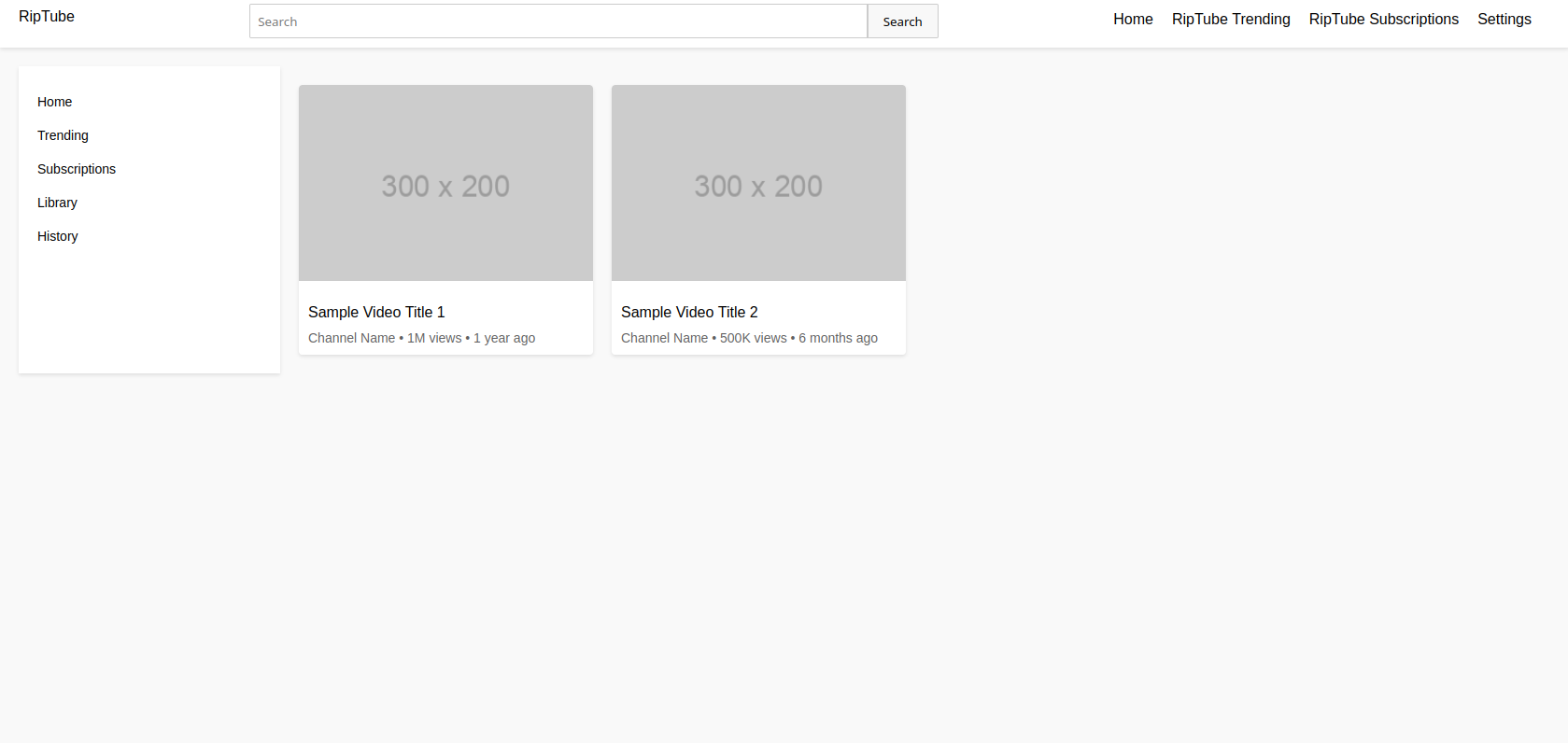
Task: Open RipTube Trending in top navigation
Action: [1231, 20]
